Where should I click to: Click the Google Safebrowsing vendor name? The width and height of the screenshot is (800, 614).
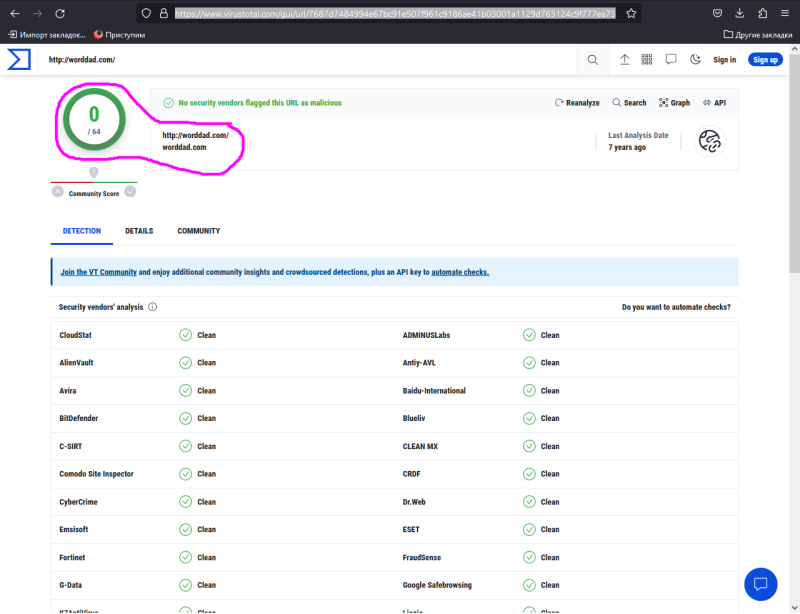[437, 585]
